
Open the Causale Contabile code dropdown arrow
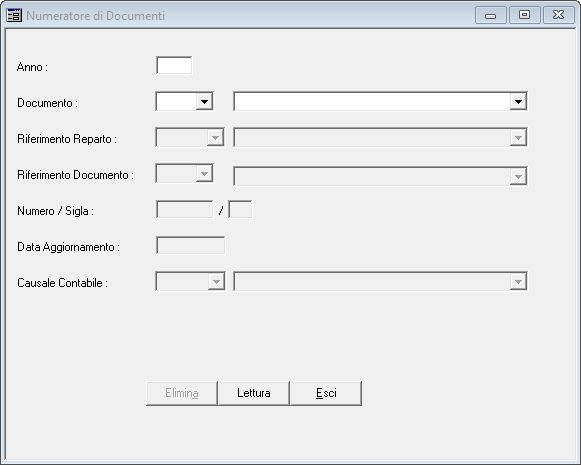point(216,282)
